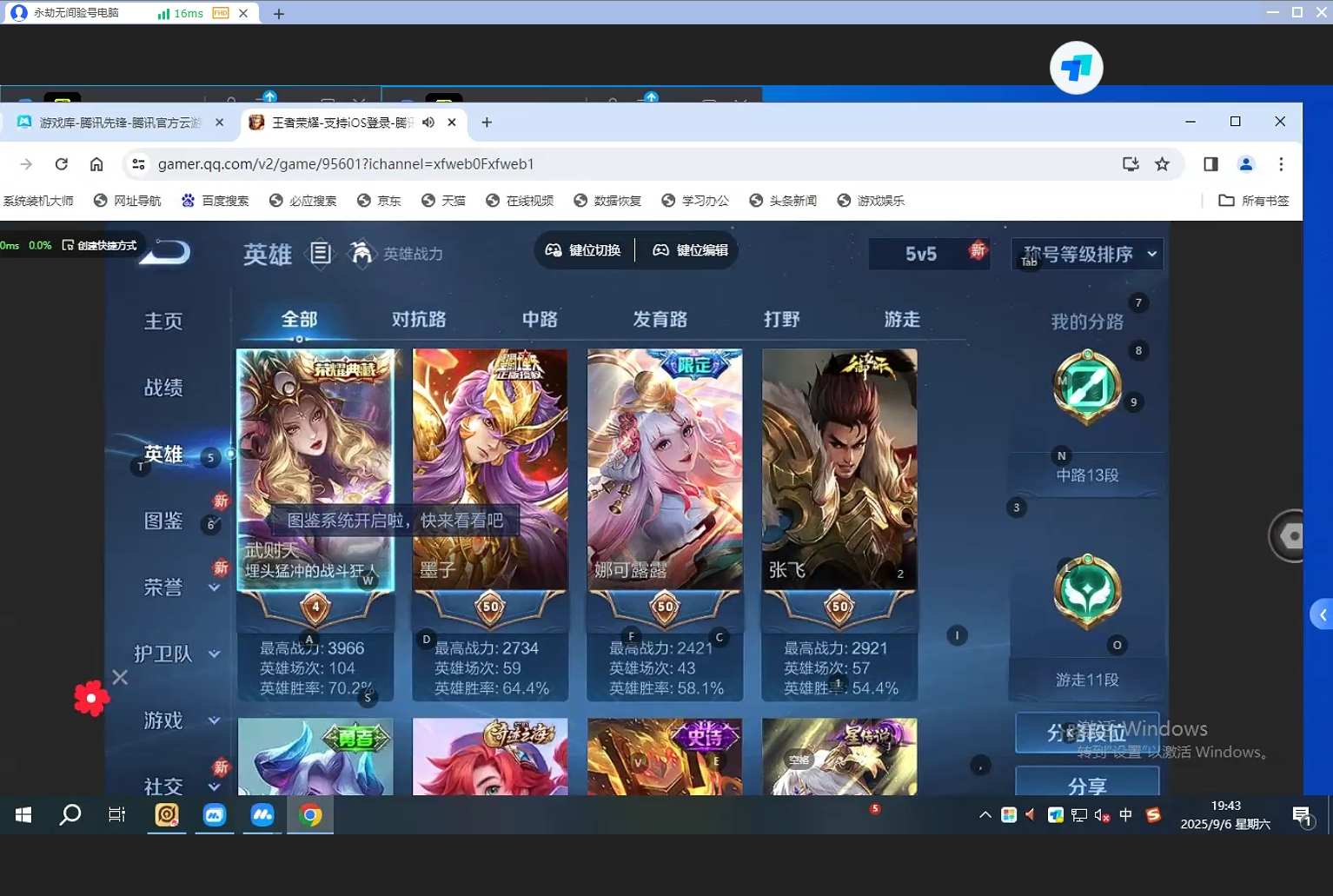Click the 键位切换 gamepad button
Image resolution: width=1333 pixels, height=896 pixels.
[583, 250]
